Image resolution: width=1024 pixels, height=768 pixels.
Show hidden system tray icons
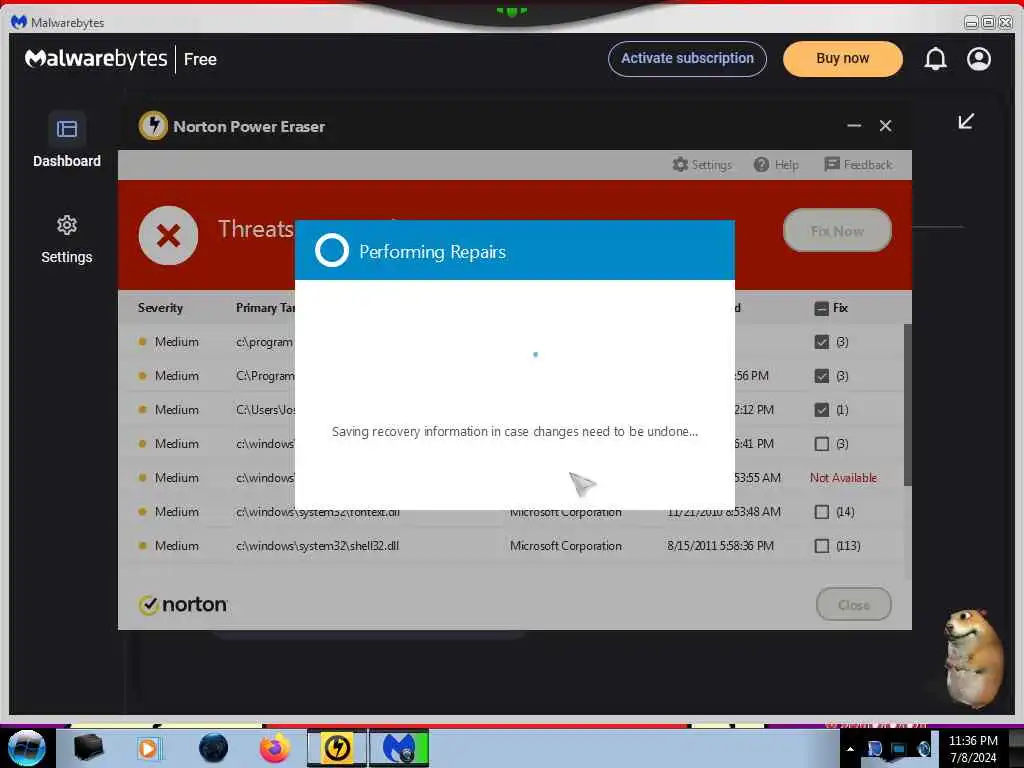pyautogui.click(x=850, y=749)
